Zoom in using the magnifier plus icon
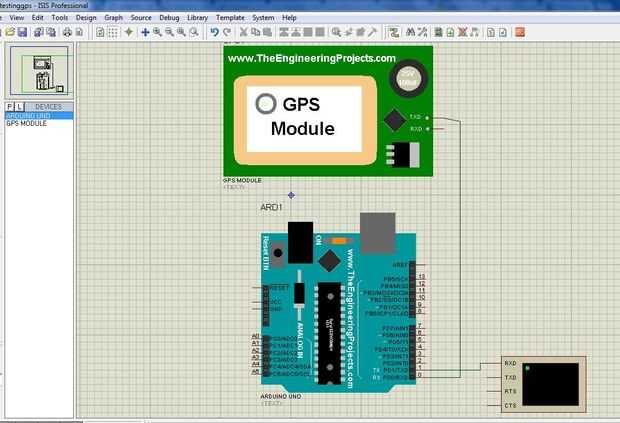Viewport: 620px width, 423px height. point(157,32)
